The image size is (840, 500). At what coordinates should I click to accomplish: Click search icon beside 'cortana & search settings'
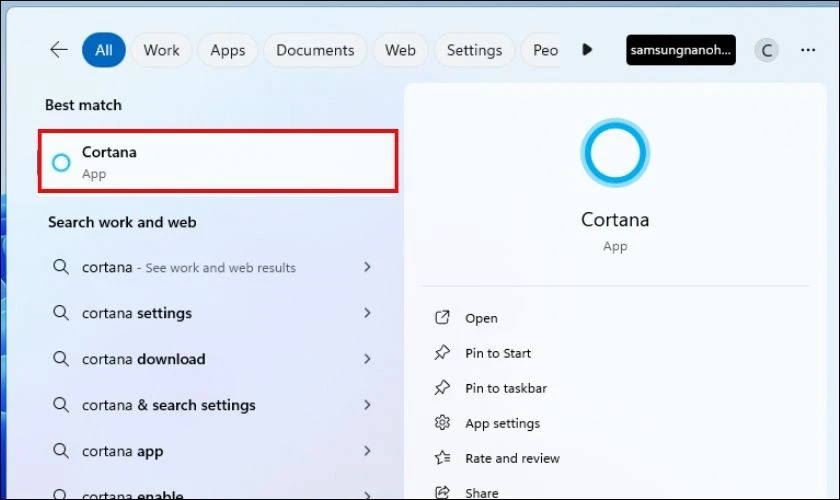[x=61, y=405]
